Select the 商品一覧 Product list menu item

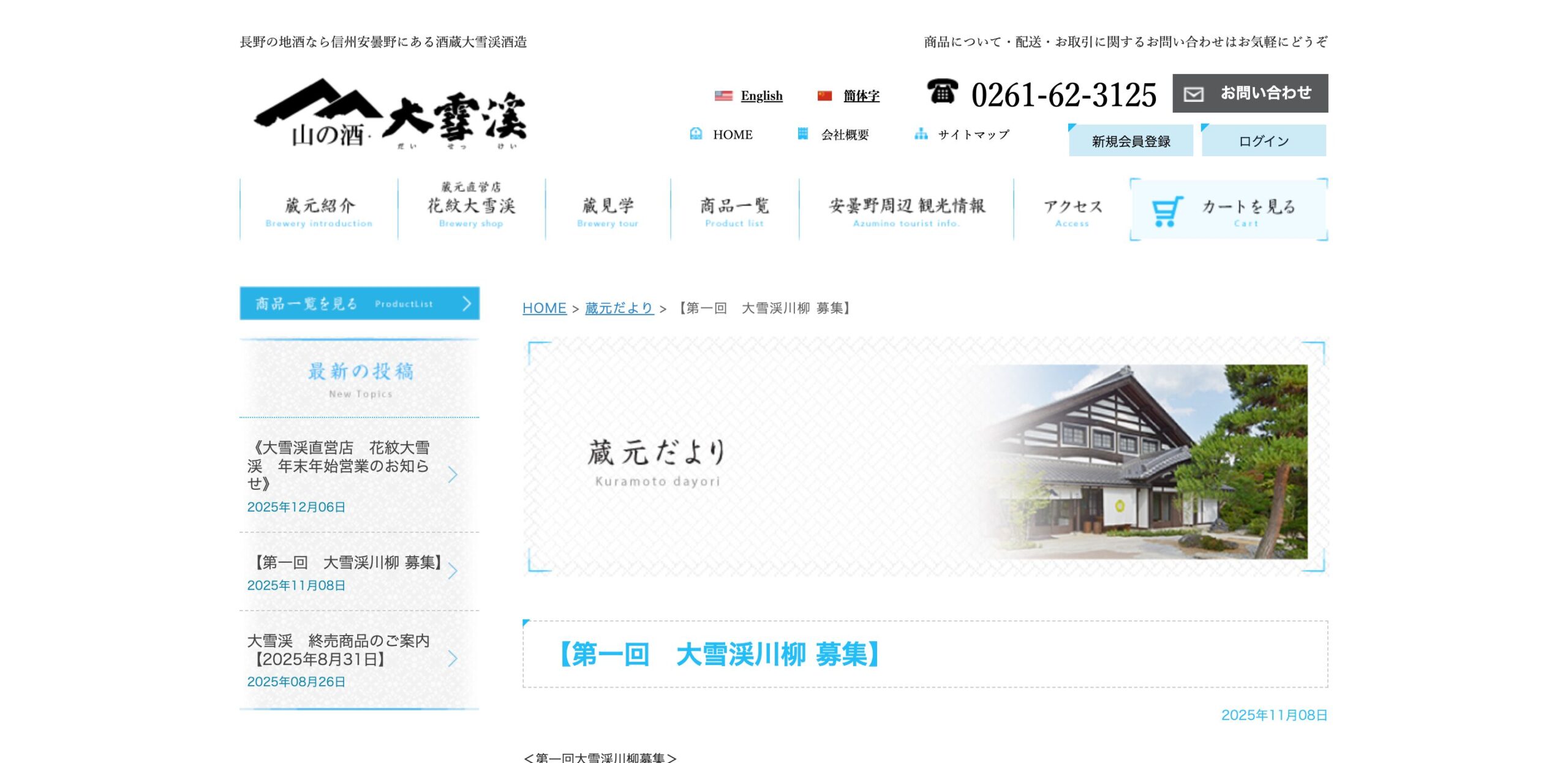(734, 210)
